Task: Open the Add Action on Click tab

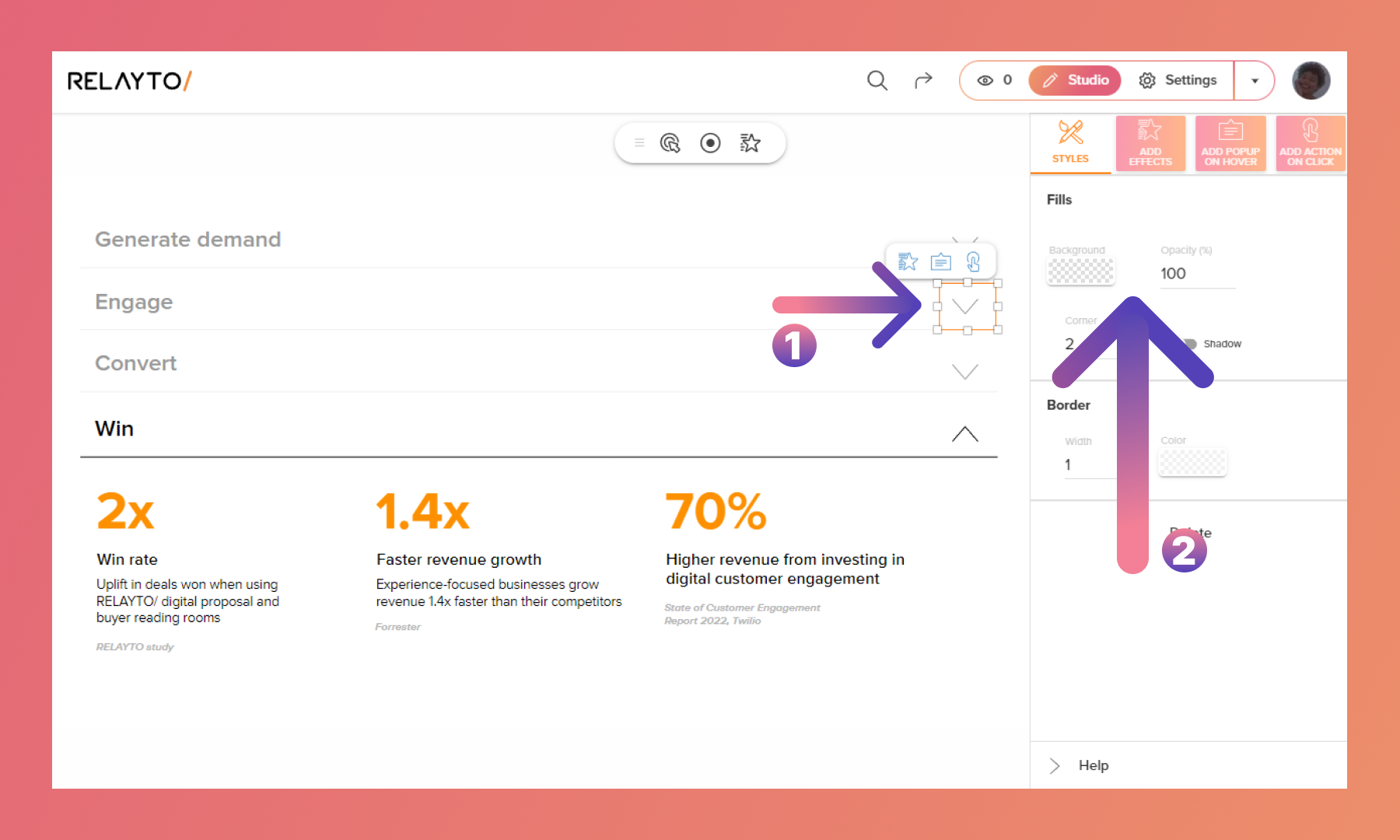Action: tap(1311, 143)
